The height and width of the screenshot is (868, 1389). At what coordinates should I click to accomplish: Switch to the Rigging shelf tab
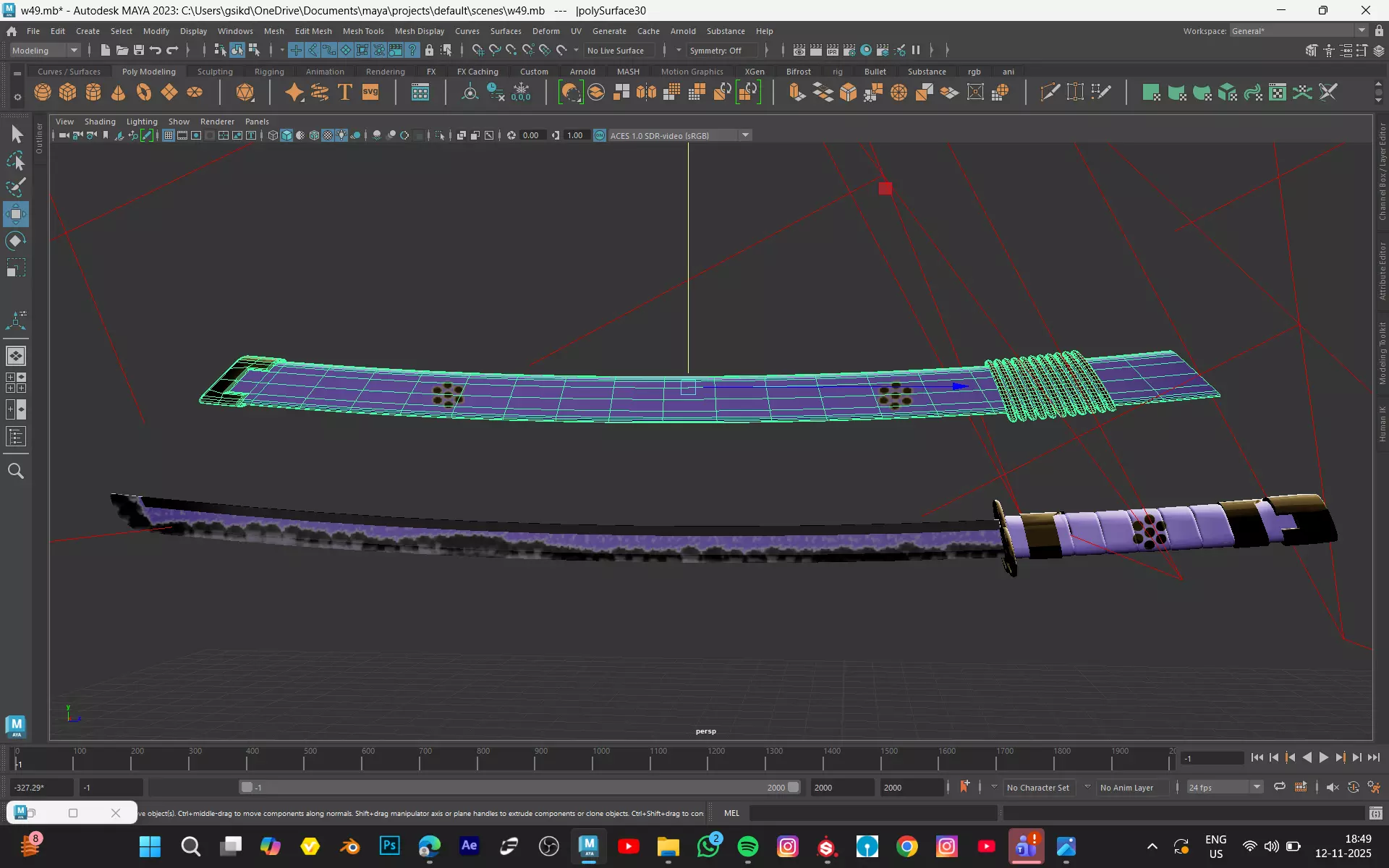269,72
